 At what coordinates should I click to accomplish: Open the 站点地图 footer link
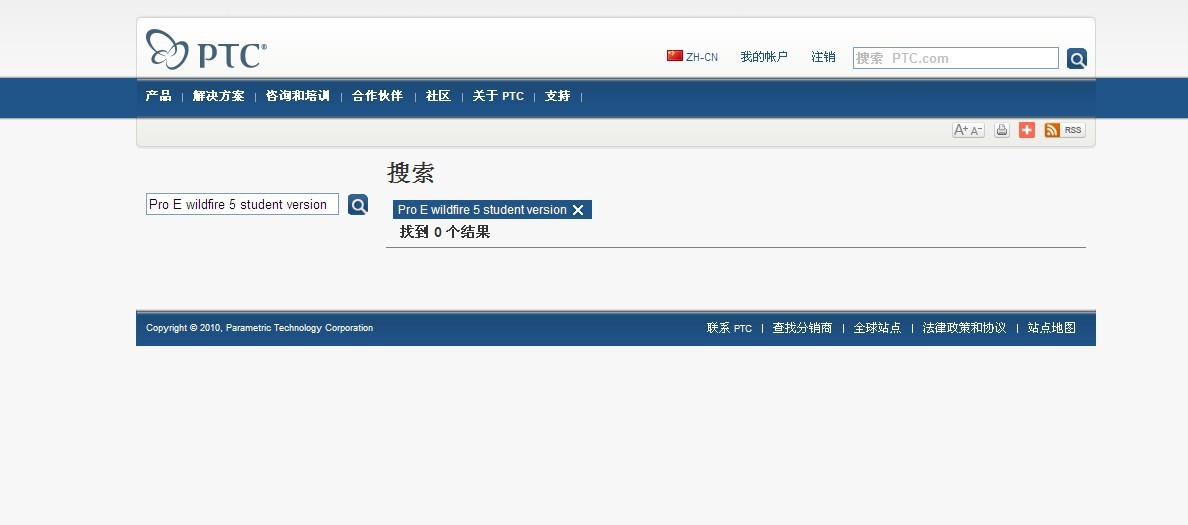[1052, 328]
